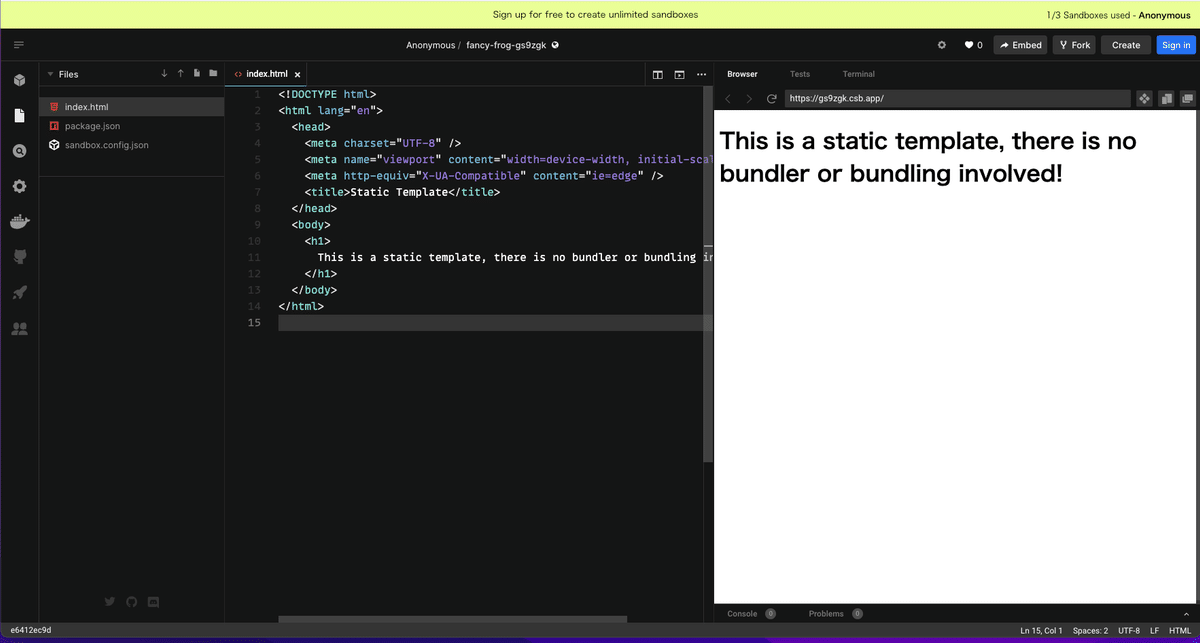Click the HTML language mode status
The height and width of the screenshot is (643, 1200).
pos(1180,631)
